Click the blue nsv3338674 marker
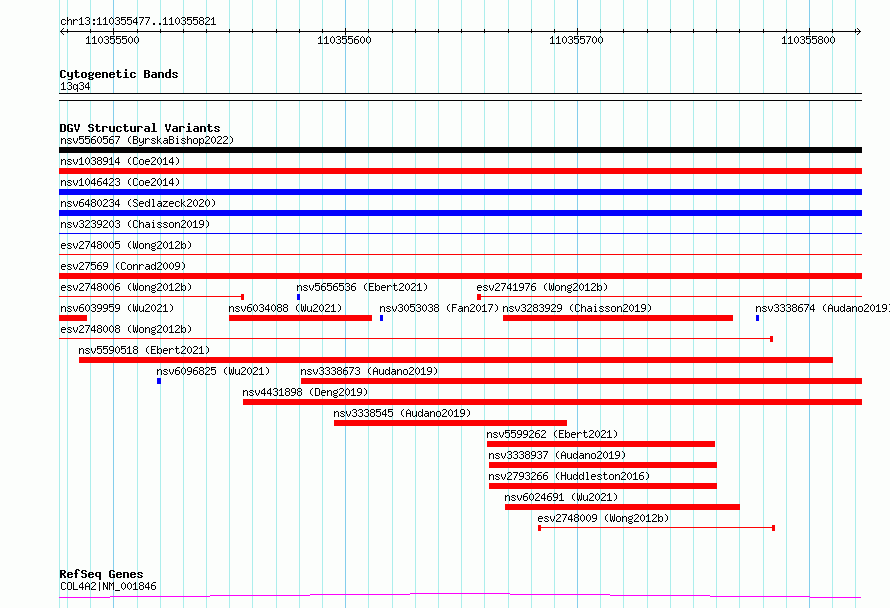Image resolution: width=890 pixels, height=608 pixels. [757, 318]
